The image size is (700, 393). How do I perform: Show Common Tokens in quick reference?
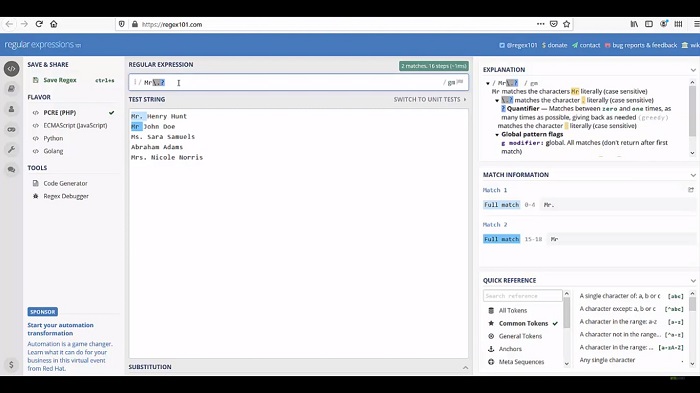(523, 323)
